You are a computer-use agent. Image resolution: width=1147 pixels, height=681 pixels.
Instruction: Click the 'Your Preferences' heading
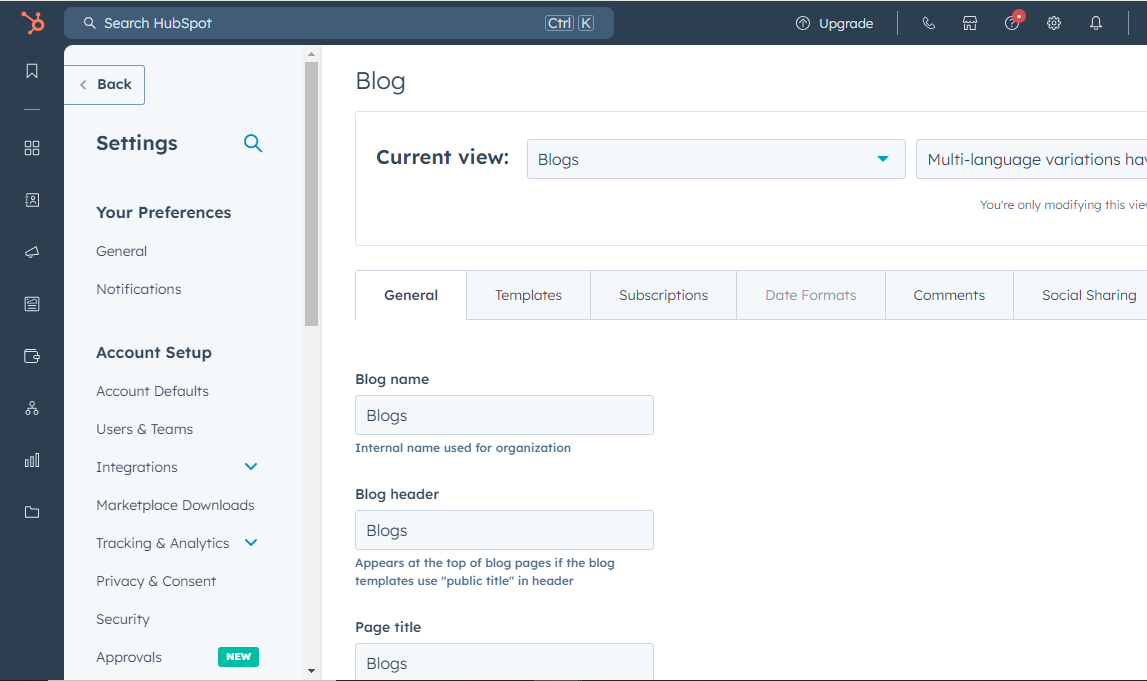164,213
